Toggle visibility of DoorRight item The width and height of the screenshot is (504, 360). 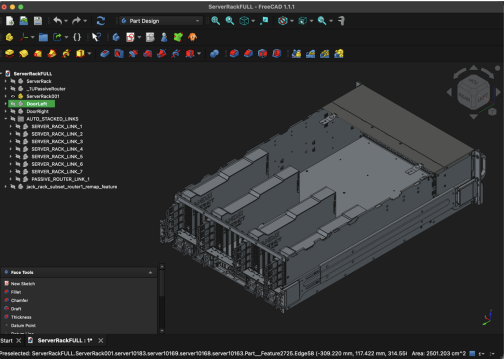pyautogui.click(x=13, y=111)
